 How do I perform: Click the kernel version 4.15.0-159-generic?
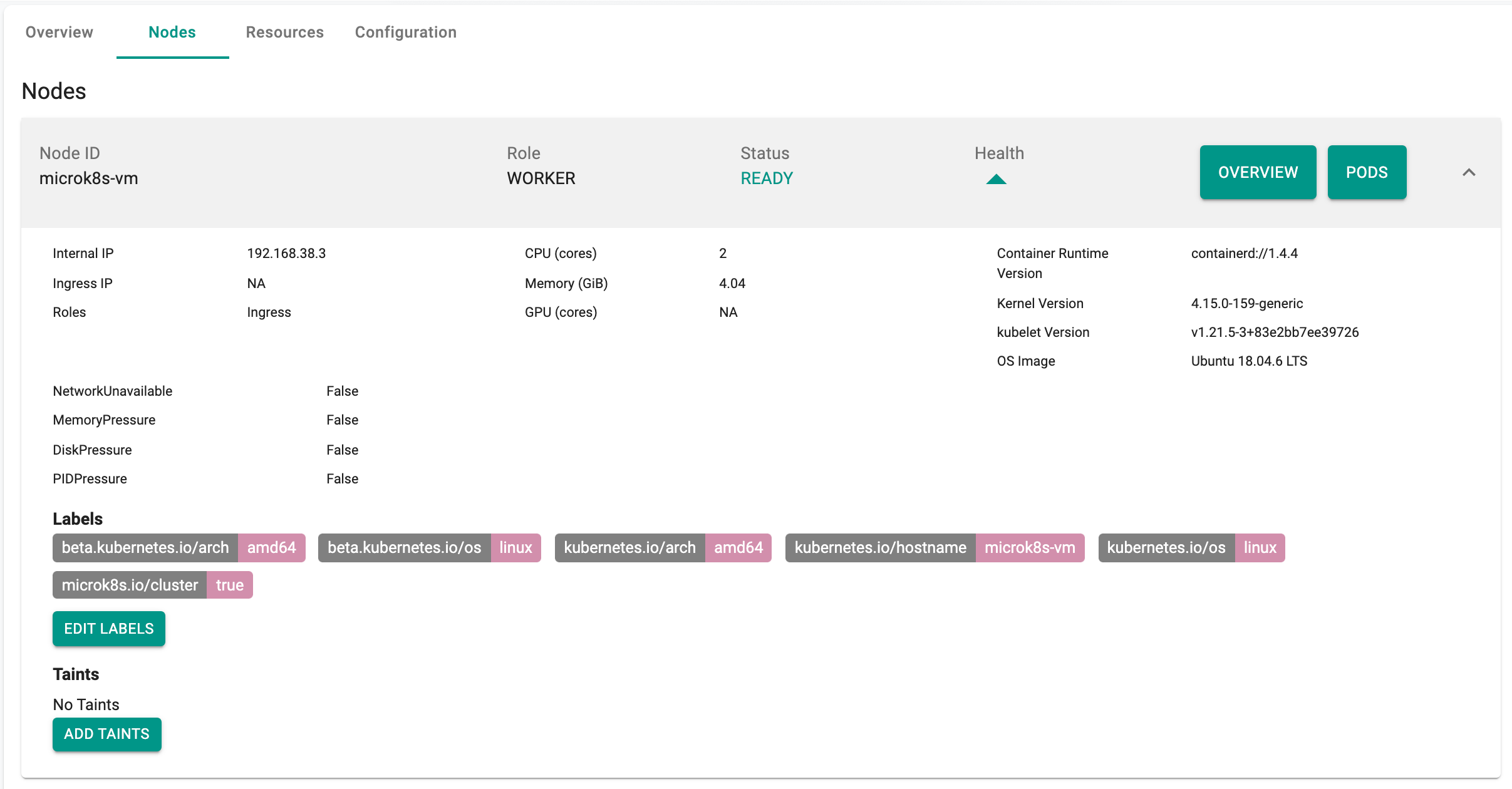pos(1246,303)
